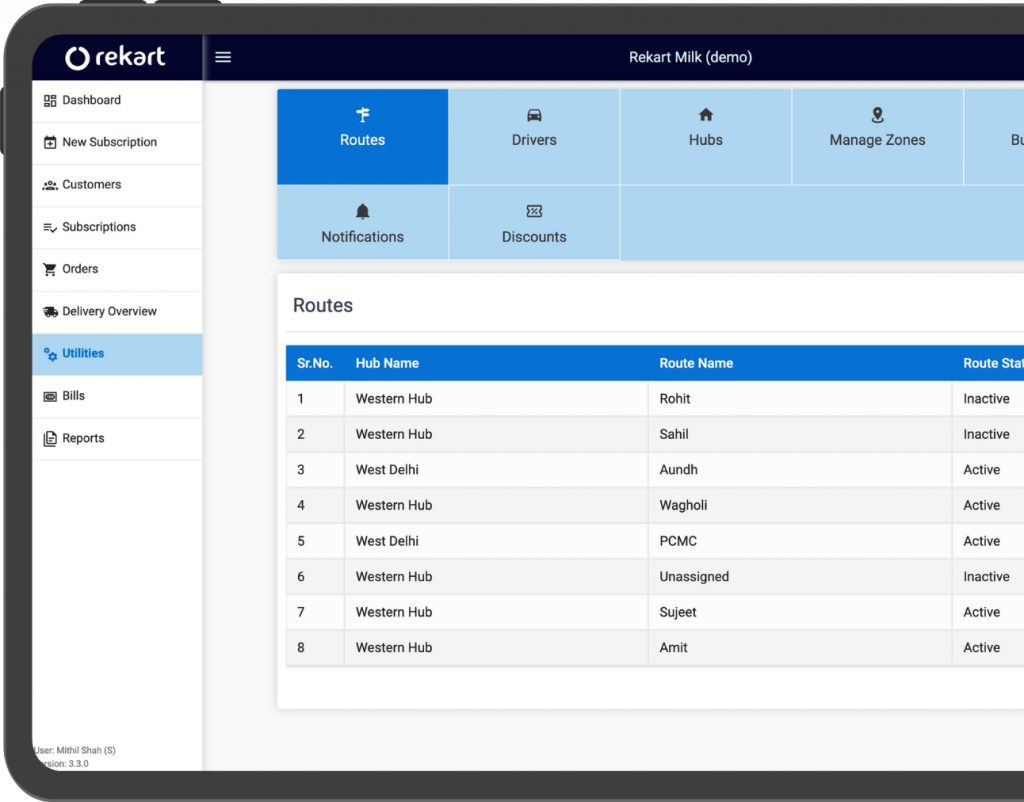The image size is (1024, 802).
Task: Open the New Subscription page
Action: [x=110, y=142]
